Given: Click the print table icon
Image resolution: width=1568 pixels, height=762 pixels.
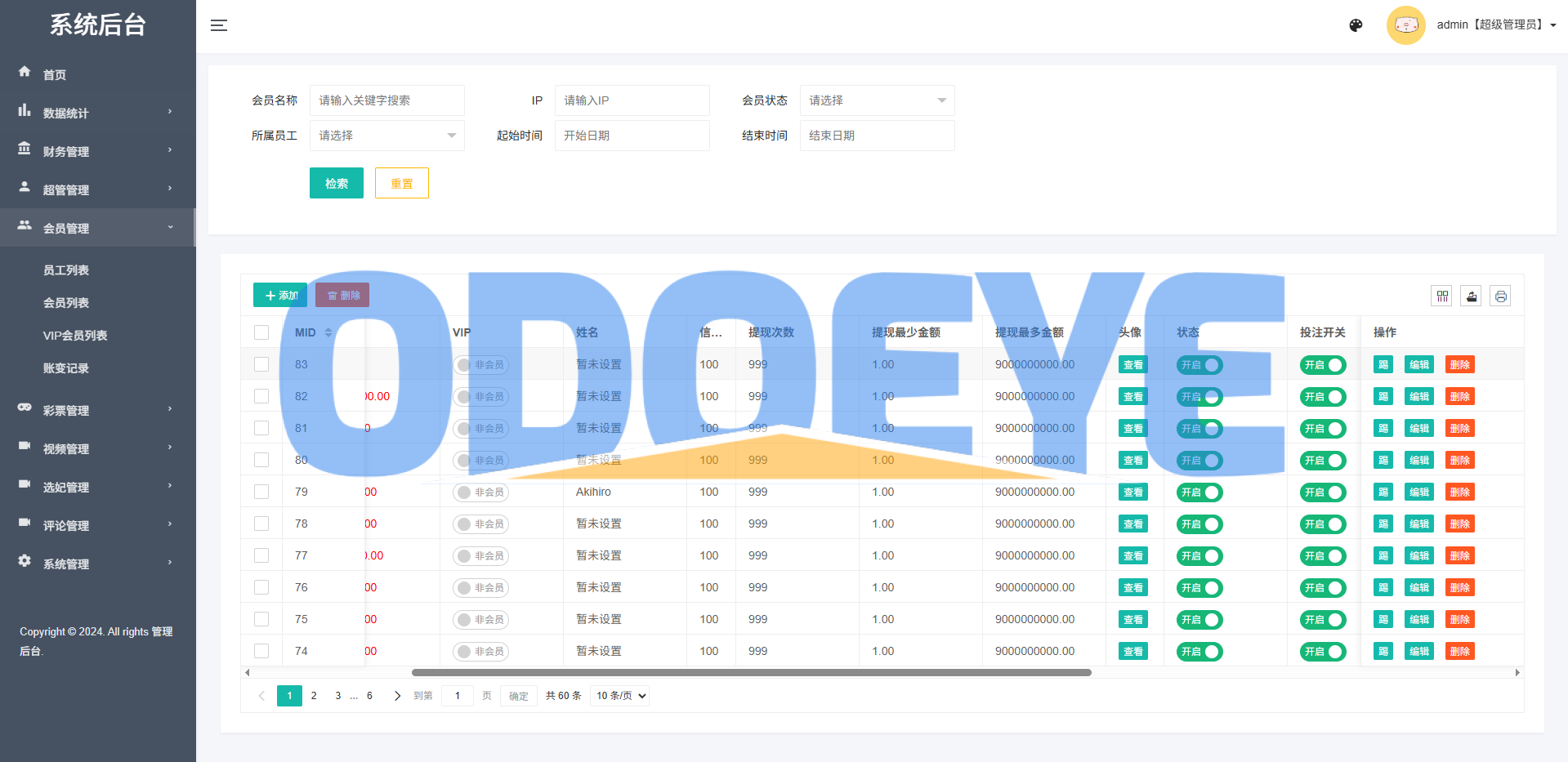Looking at the screenshot, I should click(1501, 296).
